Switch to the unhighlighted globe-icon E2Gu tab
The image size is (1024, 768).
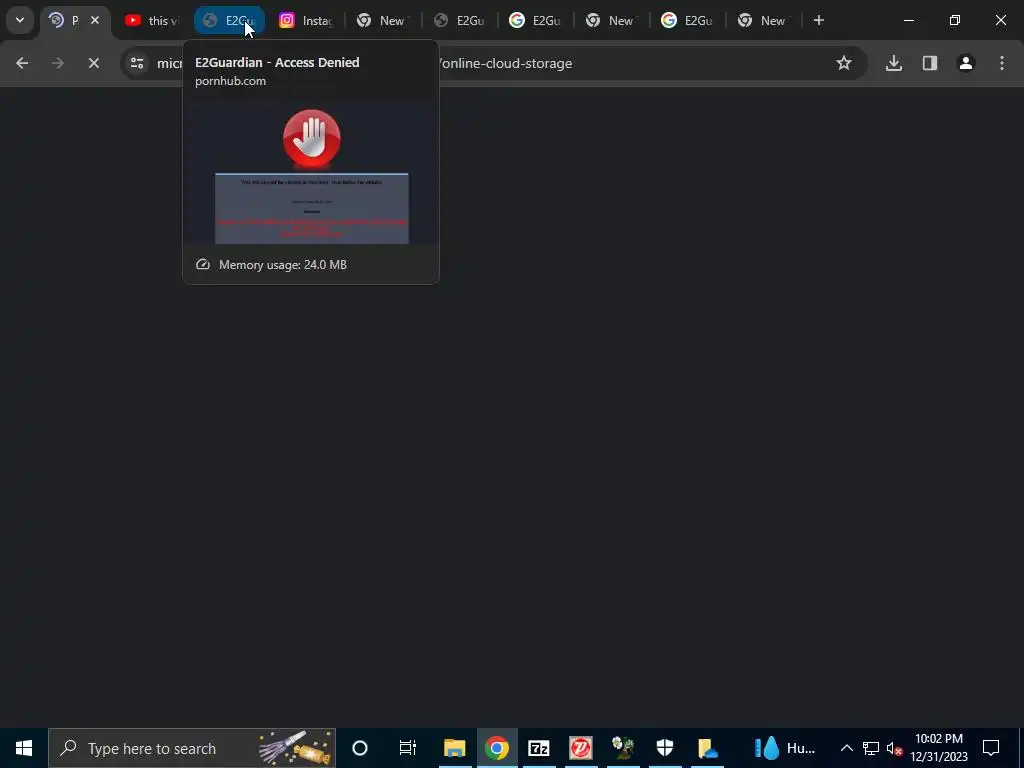click(x=459, y=20)
